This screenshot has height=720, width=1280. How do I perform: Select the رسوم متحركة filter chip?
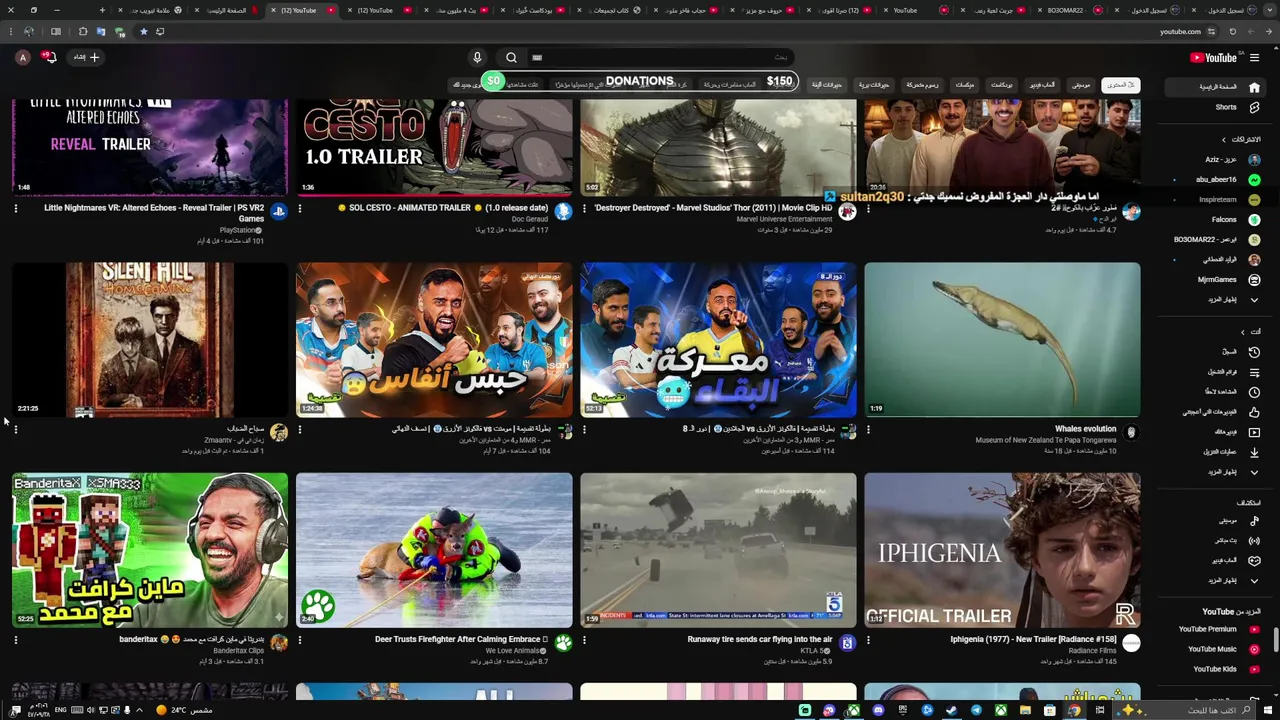(923, 85)
